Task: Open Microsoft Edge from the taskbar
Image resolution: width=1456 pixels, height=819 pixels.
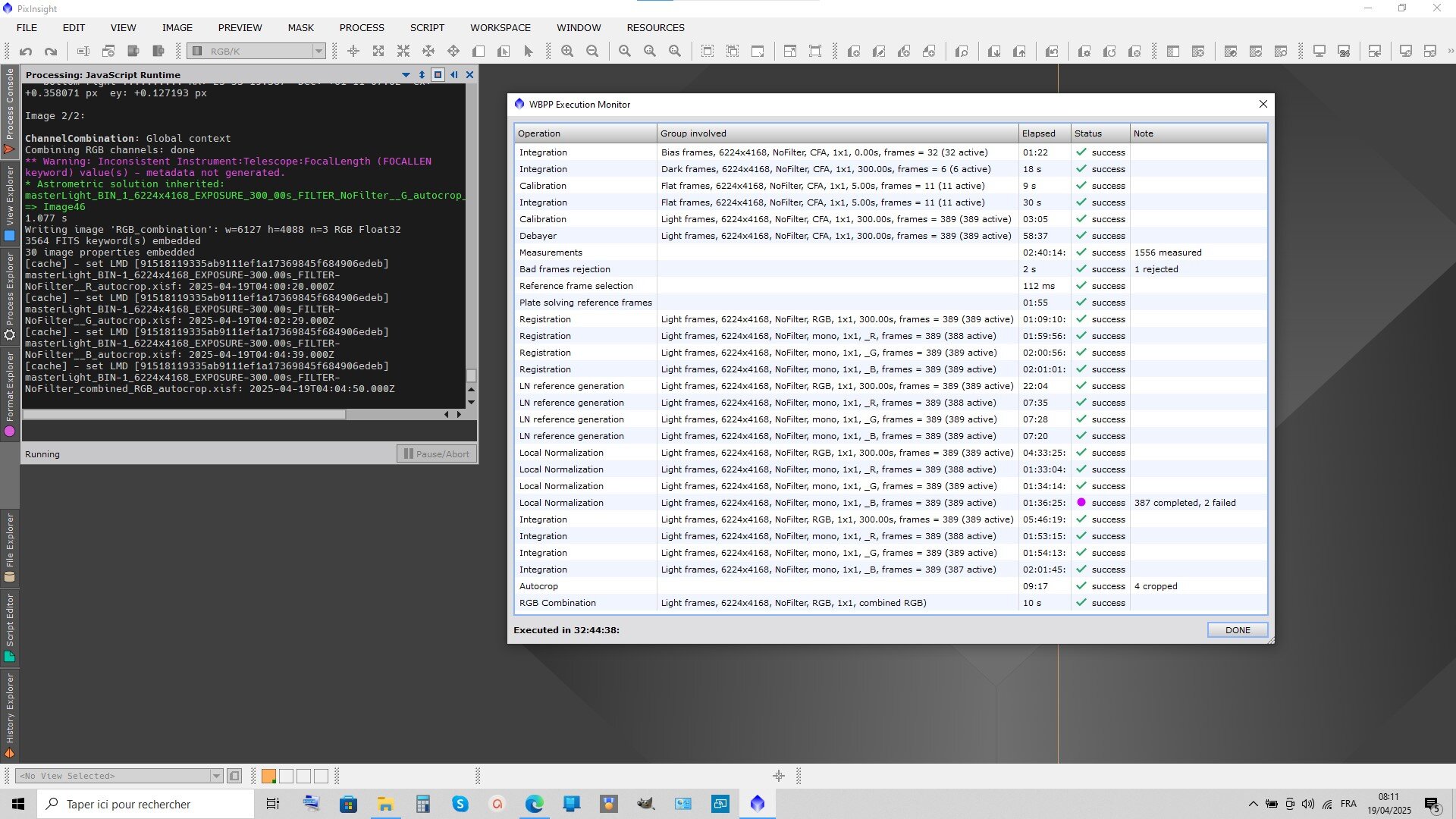Action: click(535, 804)
